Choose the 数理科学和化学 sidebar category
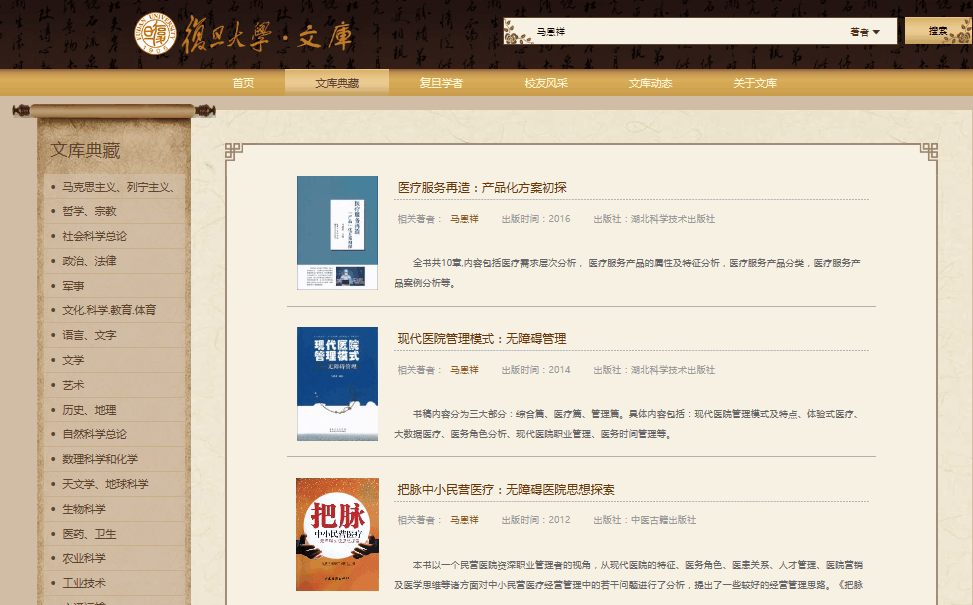The image size is (973, 605). (x=100, y=459)
